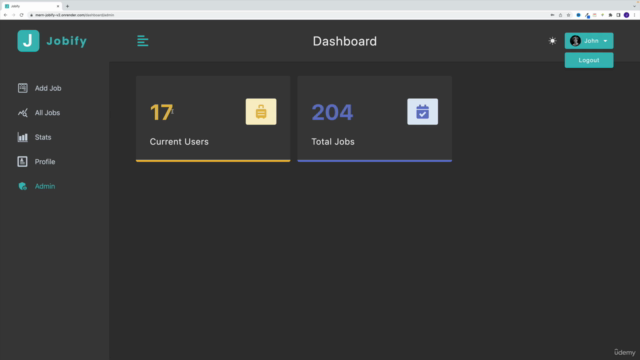
Task: Click the calendar check icon on Total Jobs
Action: pos(422,111)
